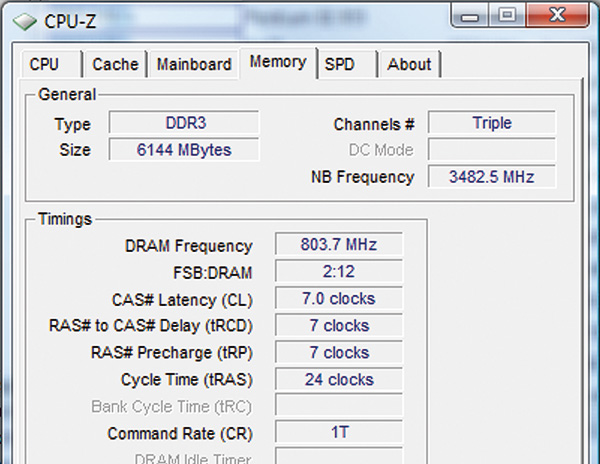Open the About tab
The height and width of the screenshot is (464, 600).
[409, 64]
